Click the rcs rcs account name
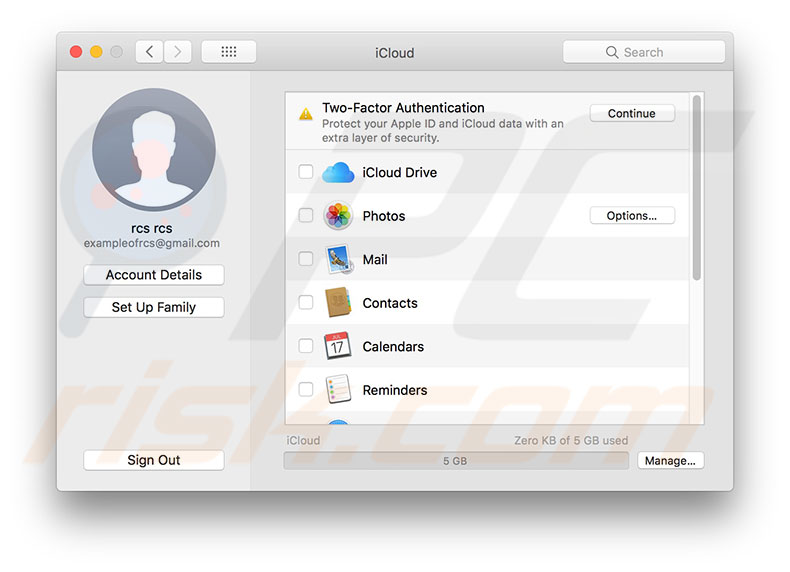Image resolution: width=790 pixels, height=572 pixels. [x=152, y=228]
